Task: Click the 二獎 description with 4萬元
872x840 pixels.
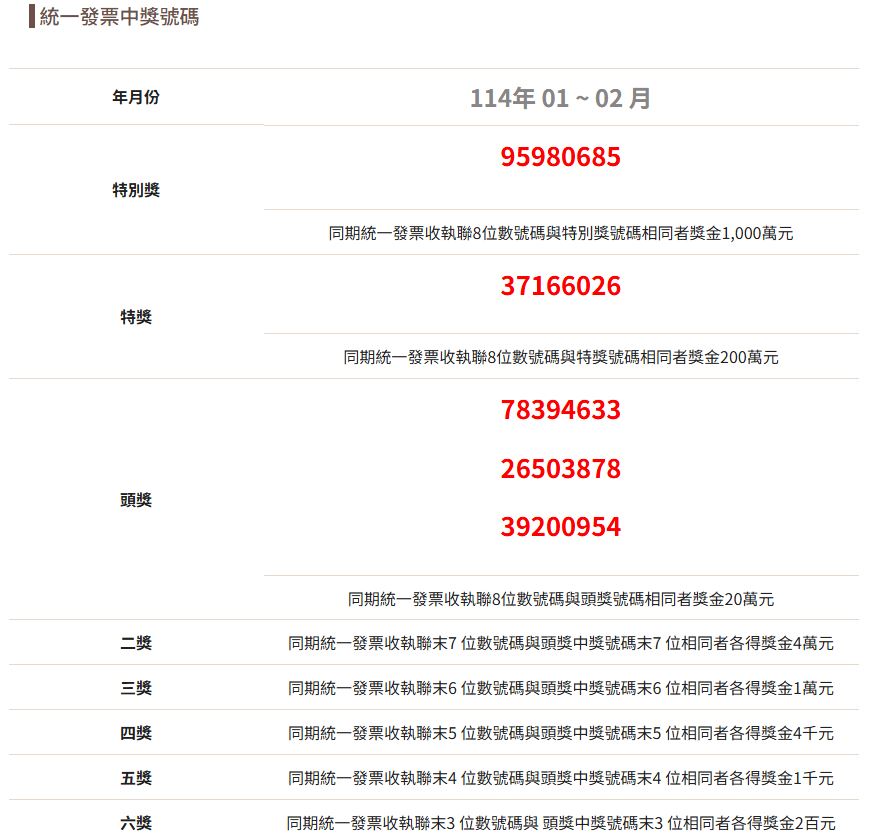Action: [560, 643]
